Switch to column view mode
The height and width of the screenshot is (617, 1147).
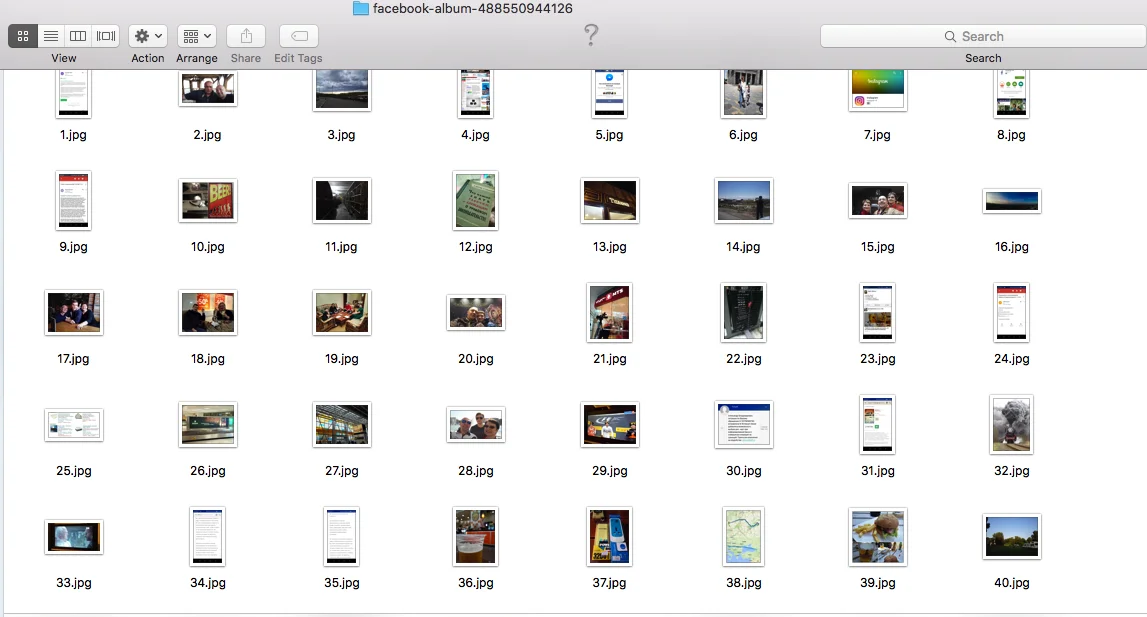coord(78,36)
